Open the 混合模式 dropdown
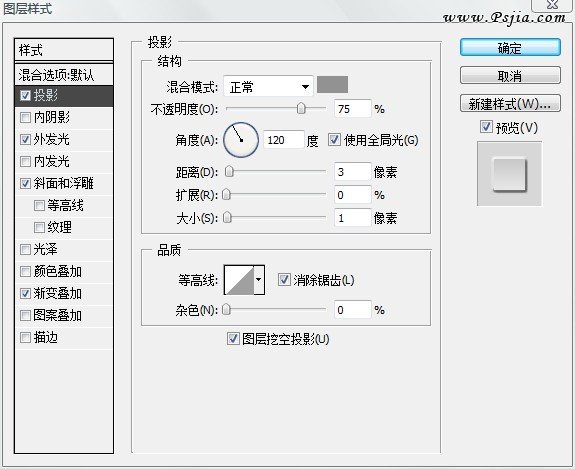 [268, 87]
